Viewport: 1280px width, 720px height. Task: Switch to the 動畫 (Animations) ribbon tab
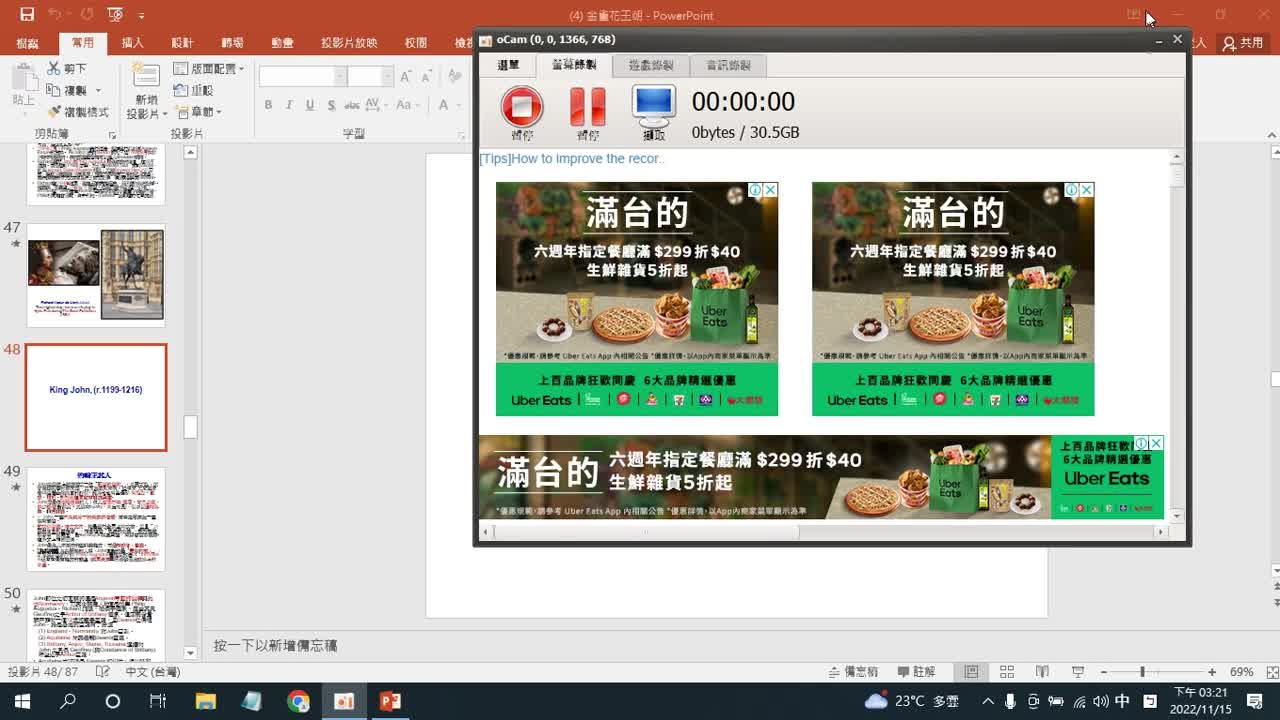pyautogui.click(x=282, y=43)
